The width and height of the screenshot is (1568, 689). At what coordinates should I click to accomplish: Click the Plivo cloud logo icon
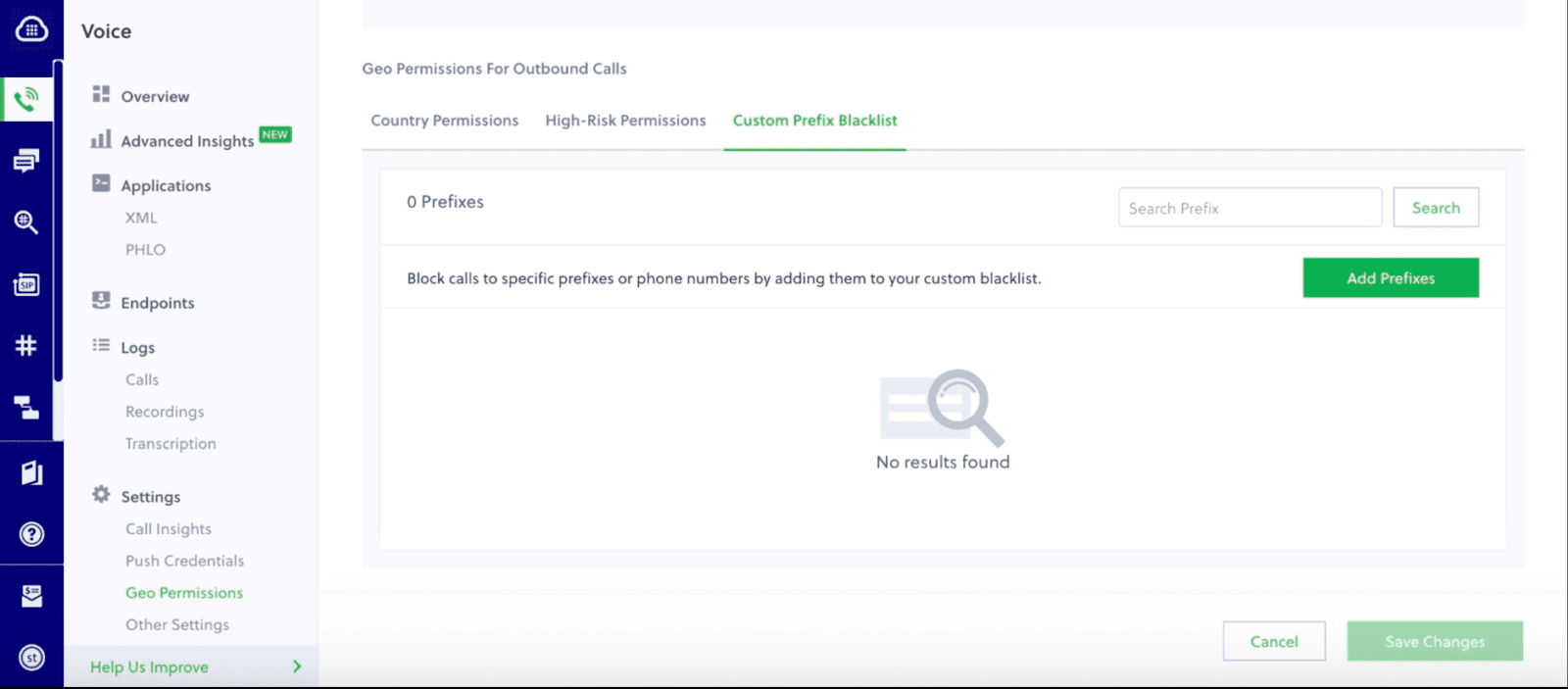point(31,29)
